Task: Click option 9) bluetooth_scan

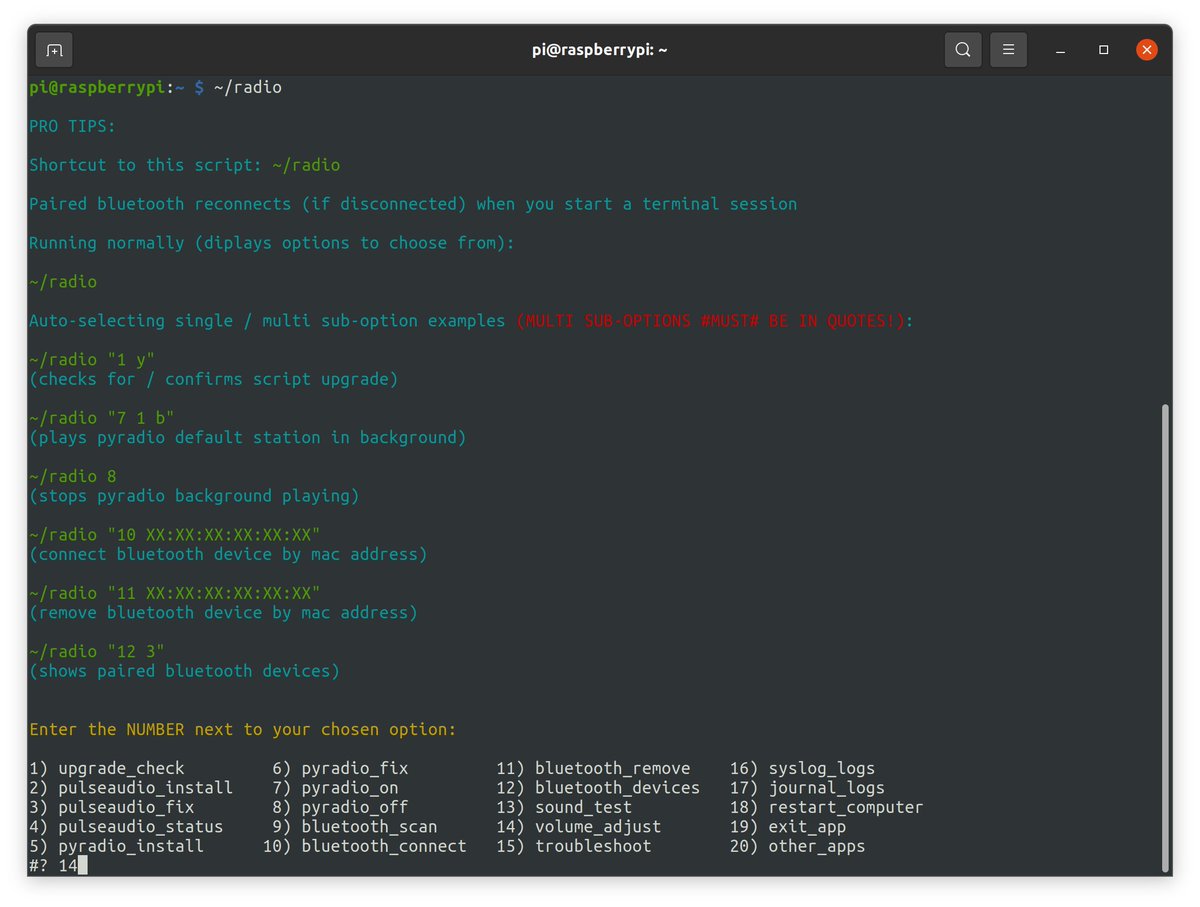Action: coord(355,826)
